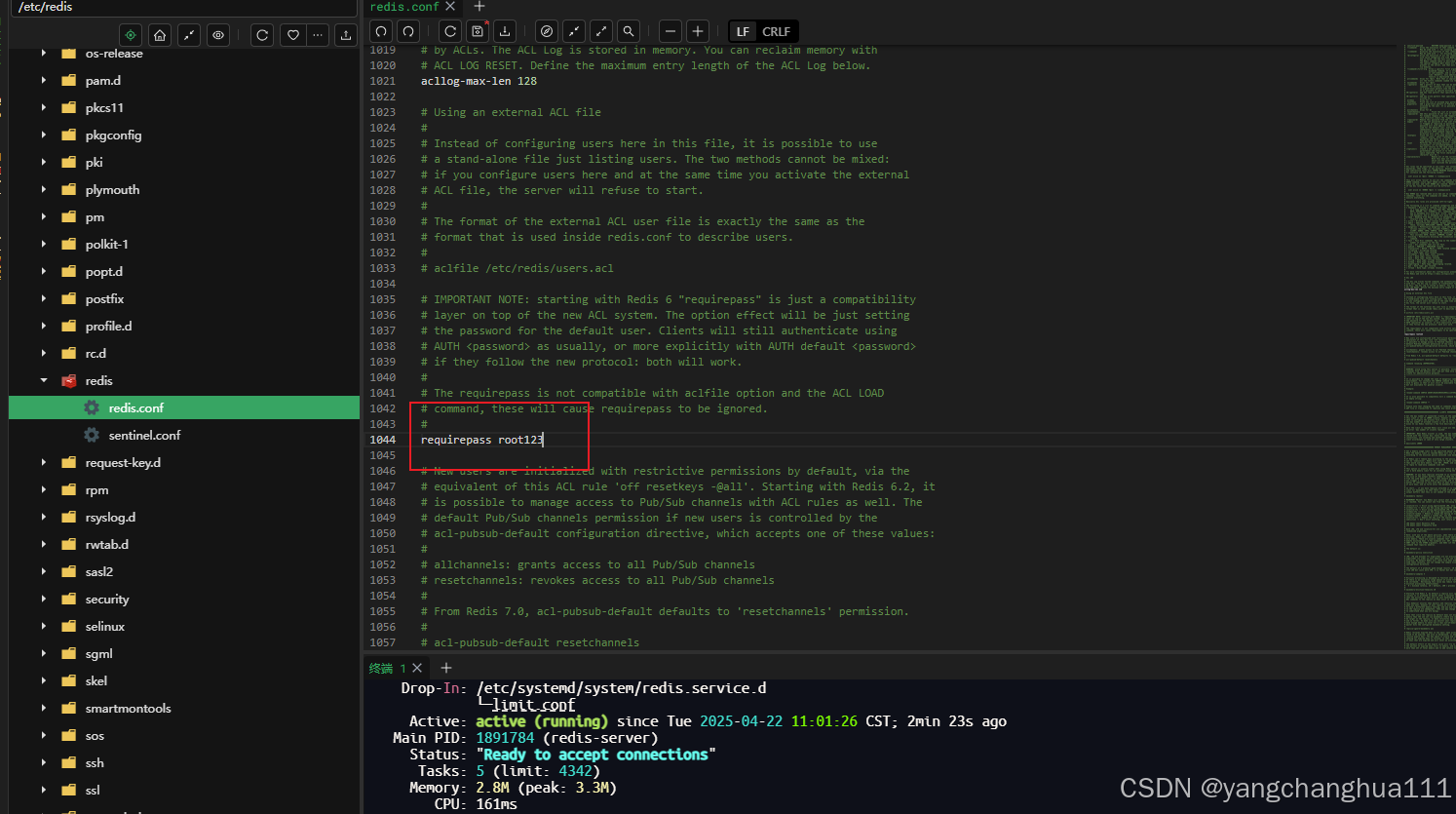Toggle hidden files with the eye icon
Viewport: 1456px width, 814px height.
click(217, 34)
